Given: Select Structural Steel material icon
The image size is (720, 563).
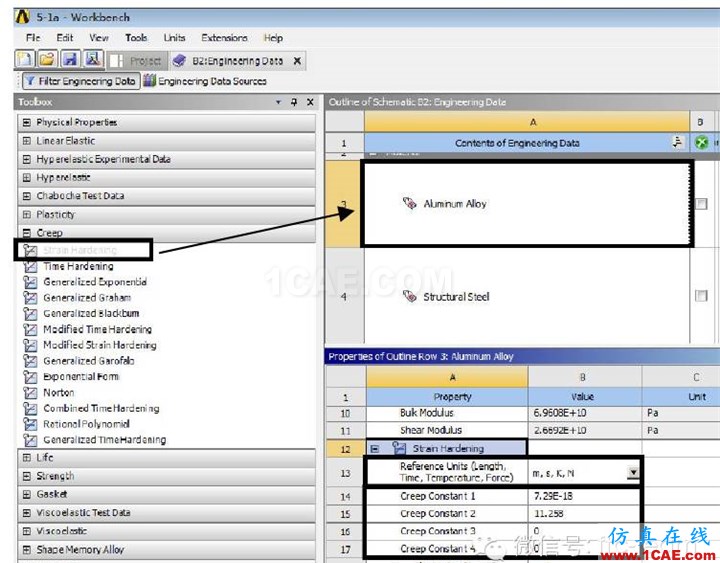Looking at the screenshot, I should pos(410,296).
